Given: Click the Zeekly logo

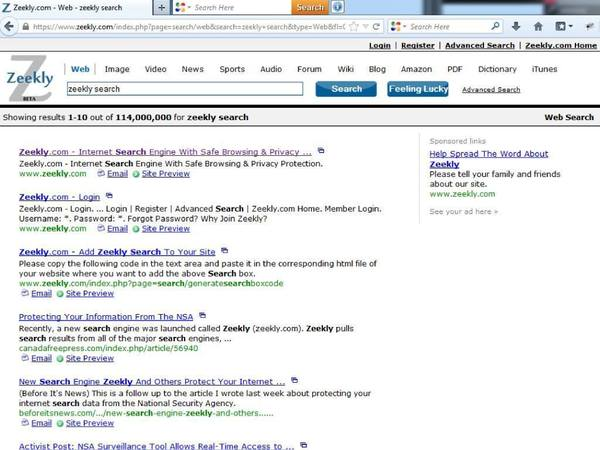Looking at the screenshot, I should (x=30, y=78).
